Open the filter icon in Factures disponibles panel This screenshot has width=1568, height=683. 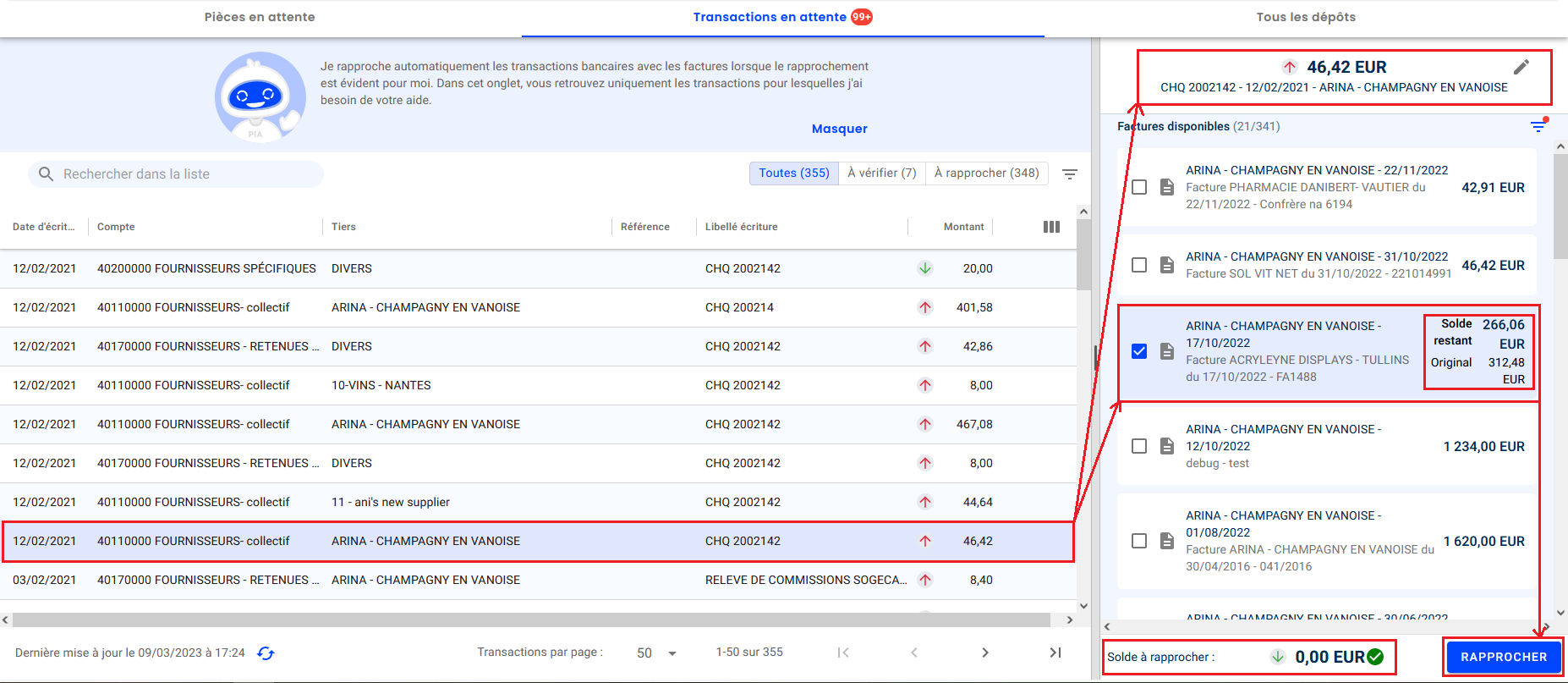tap(1538, 126)
